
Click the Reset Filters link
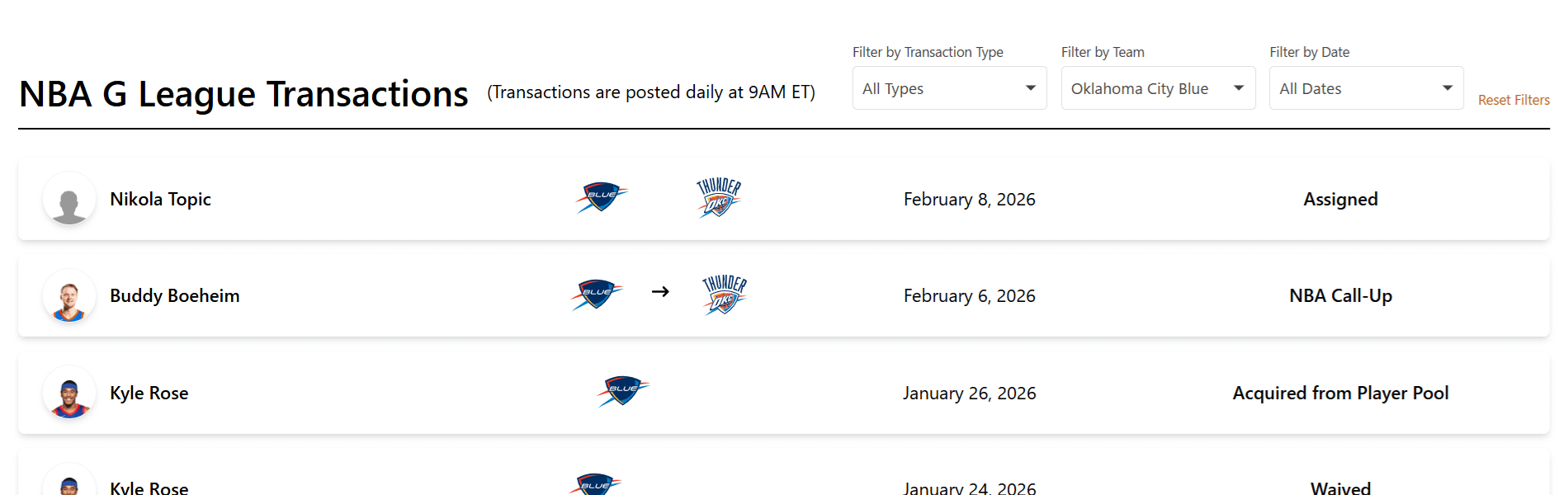pyautogui.click(x=1514, y=99)
